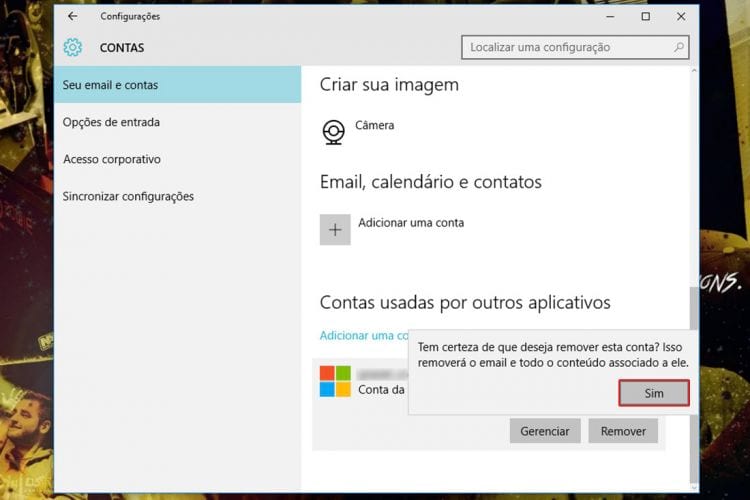This screenshot has height=500, width=750.
Task: Focus the Localizar uma configuração search field
Action: click(575, 47)
